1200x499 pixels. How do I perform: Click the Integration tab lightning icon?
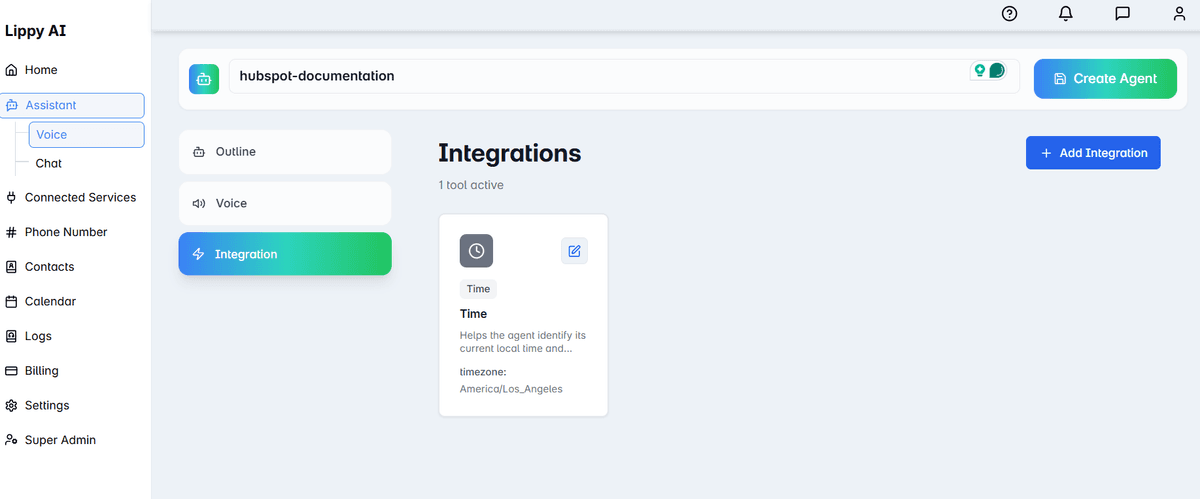[x=198, y=254]
